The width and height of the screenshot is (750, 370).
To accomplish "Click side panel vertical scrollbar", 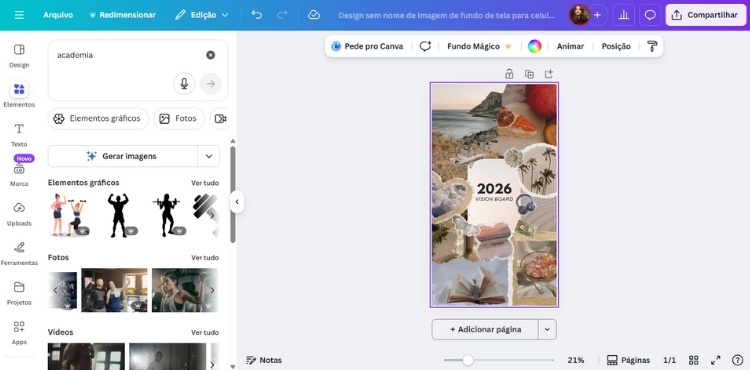I will [x=233, y=194].
